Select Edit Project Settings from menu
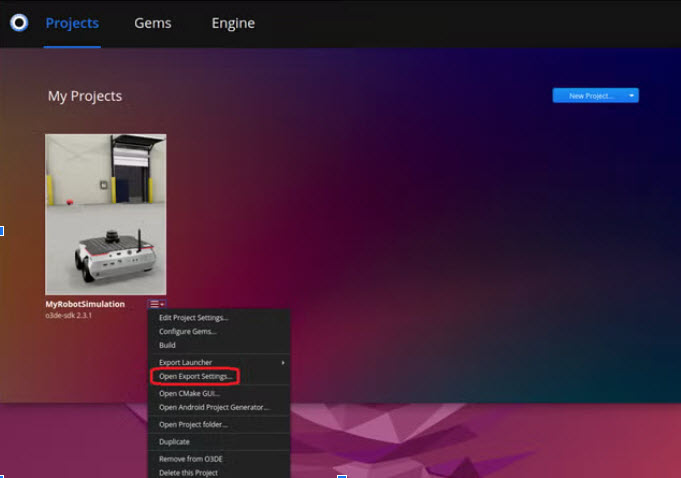This screenshot has width=681, height=478. pos(193,318)
